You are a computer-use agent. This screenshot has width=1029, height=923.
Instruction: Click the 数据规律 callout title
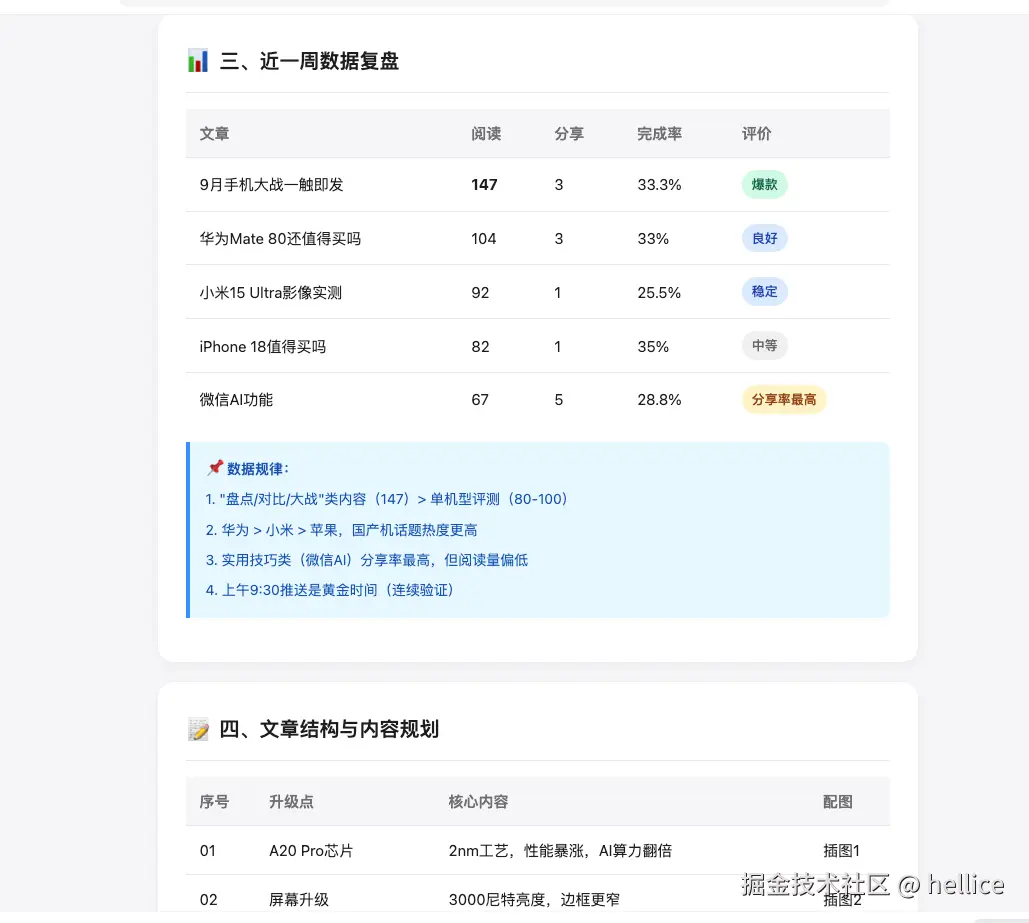point(258,469)
